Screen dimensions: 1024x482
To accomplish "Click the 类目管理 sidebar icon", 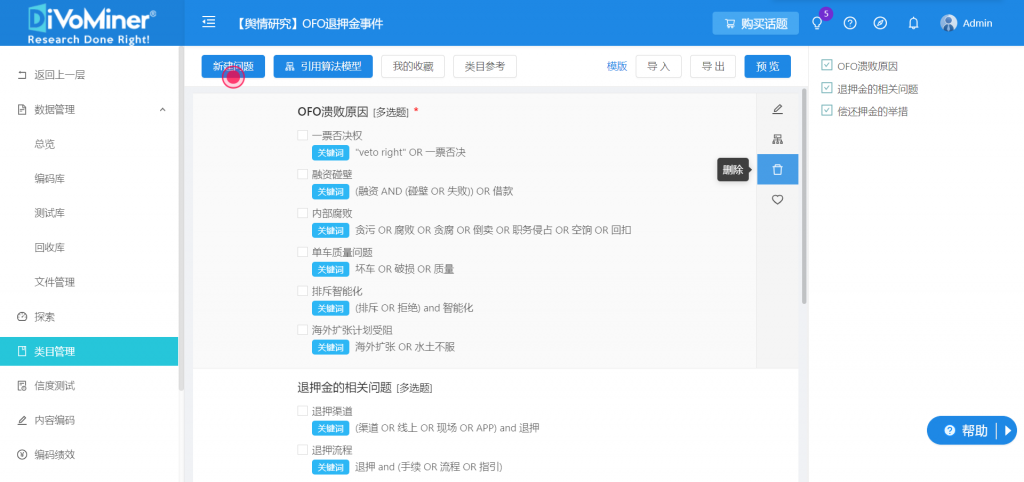I will (22, 351).
